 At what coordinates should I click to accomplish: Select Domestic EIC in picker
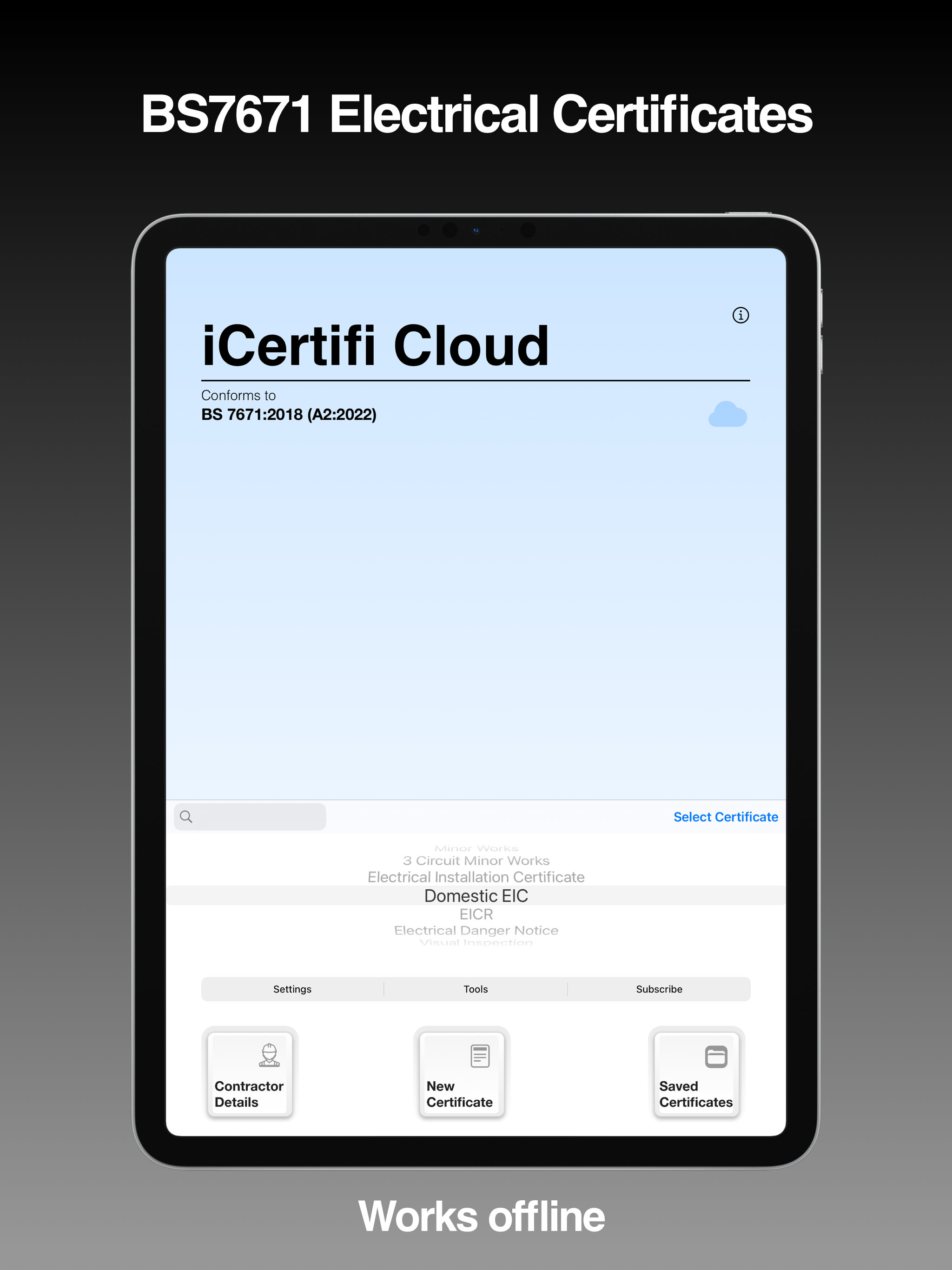click(x=476, y=896)
